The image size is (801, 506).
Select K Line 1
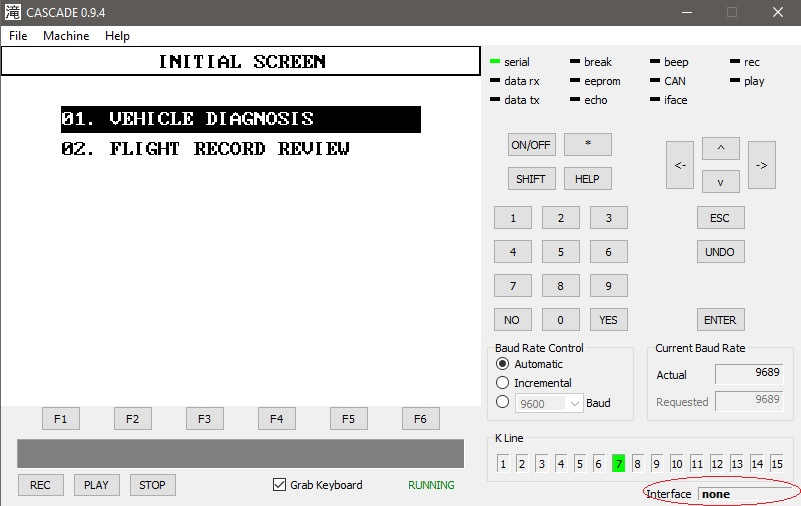[503, 464]
